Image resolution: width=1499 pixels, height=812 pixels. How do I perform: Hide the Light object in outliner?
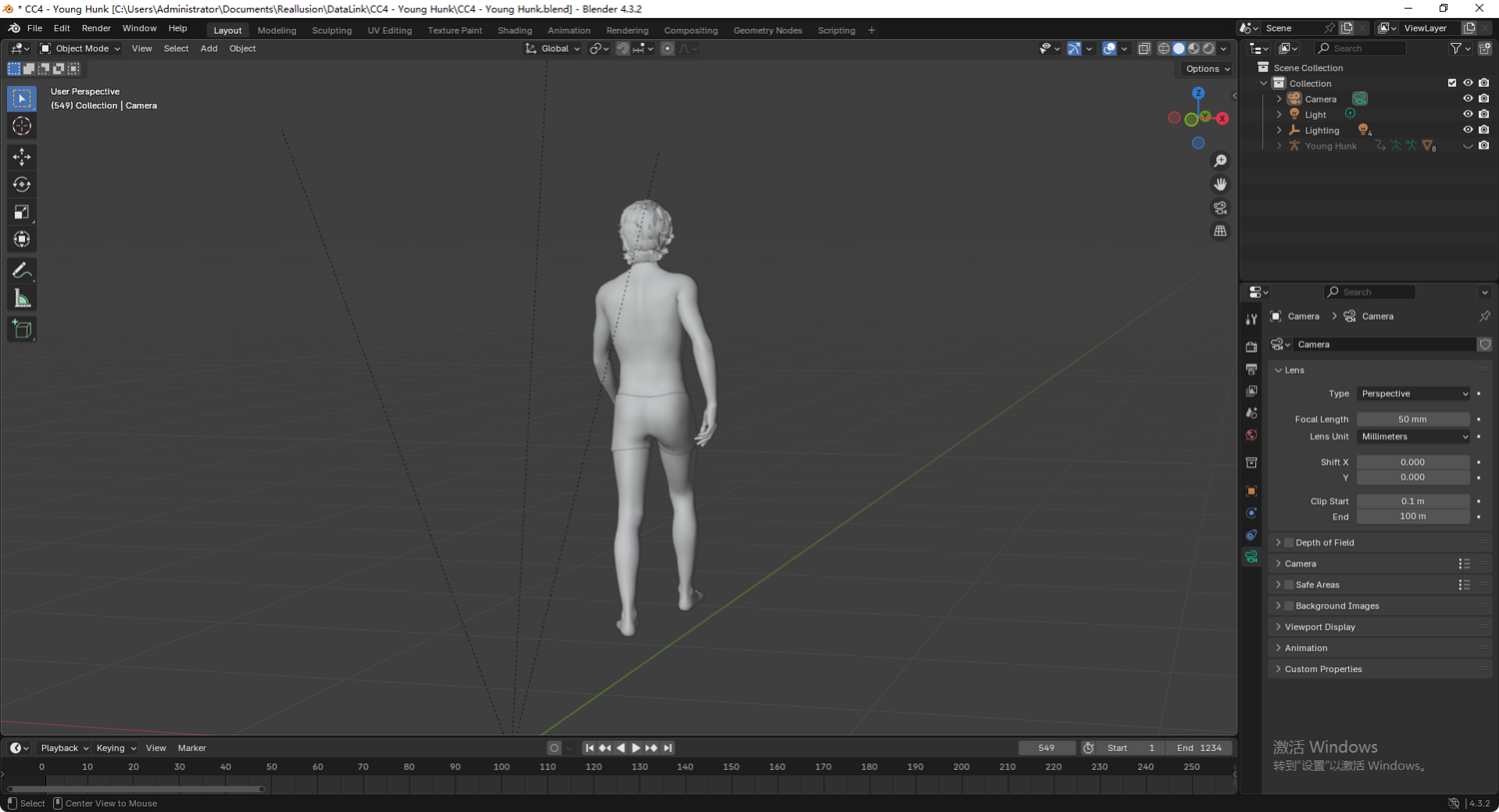pyautogui.click(x=1468, y=115)
